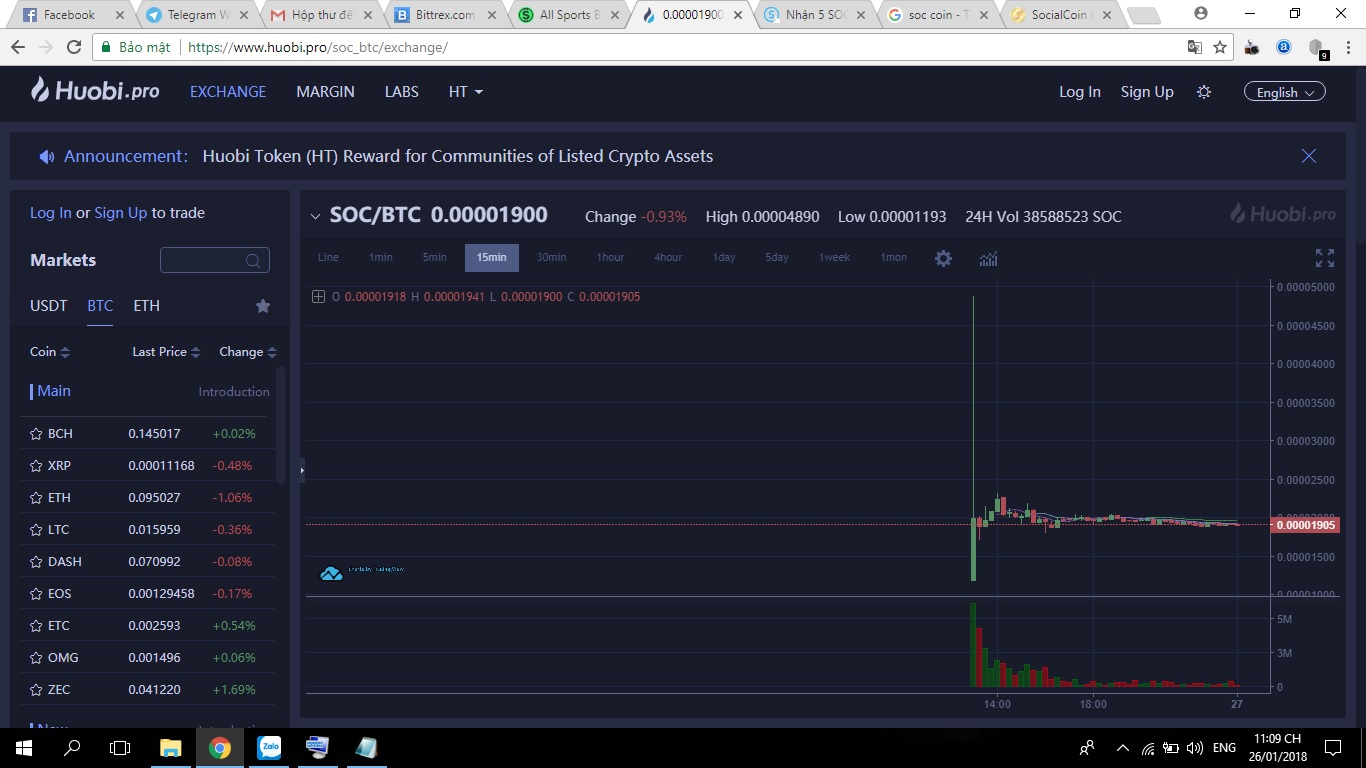The width and height of the screenshot is (1366, 768).
Task: Show favorites with the Markets star filter
Action: coord(263,306)
